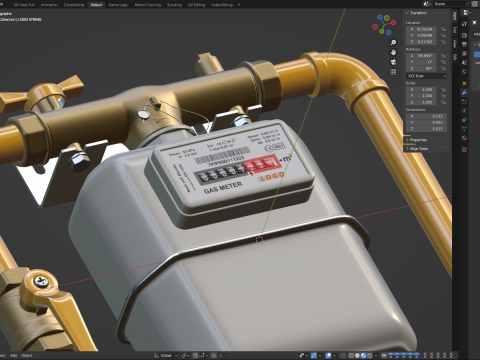Edit the Rotation Z 90° field
The height and width of the screenshot is (360, 480).
pos(421,68)
